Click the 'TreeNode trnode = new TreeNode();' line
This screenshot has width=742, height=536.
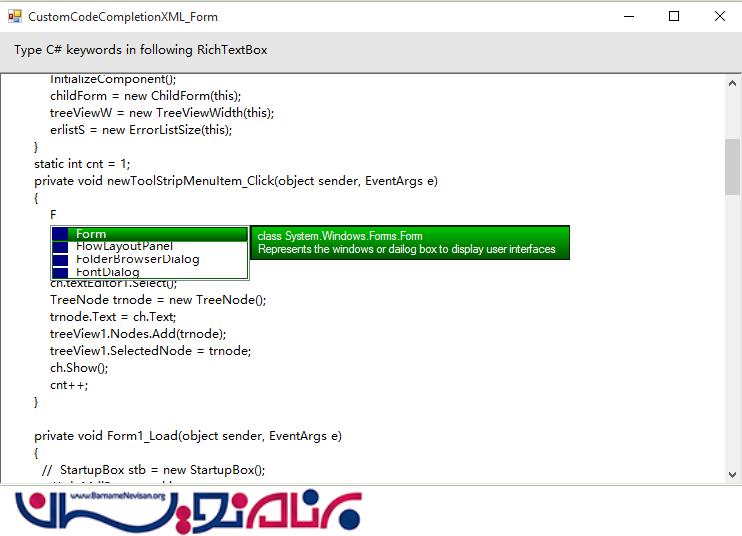(158, 299)
